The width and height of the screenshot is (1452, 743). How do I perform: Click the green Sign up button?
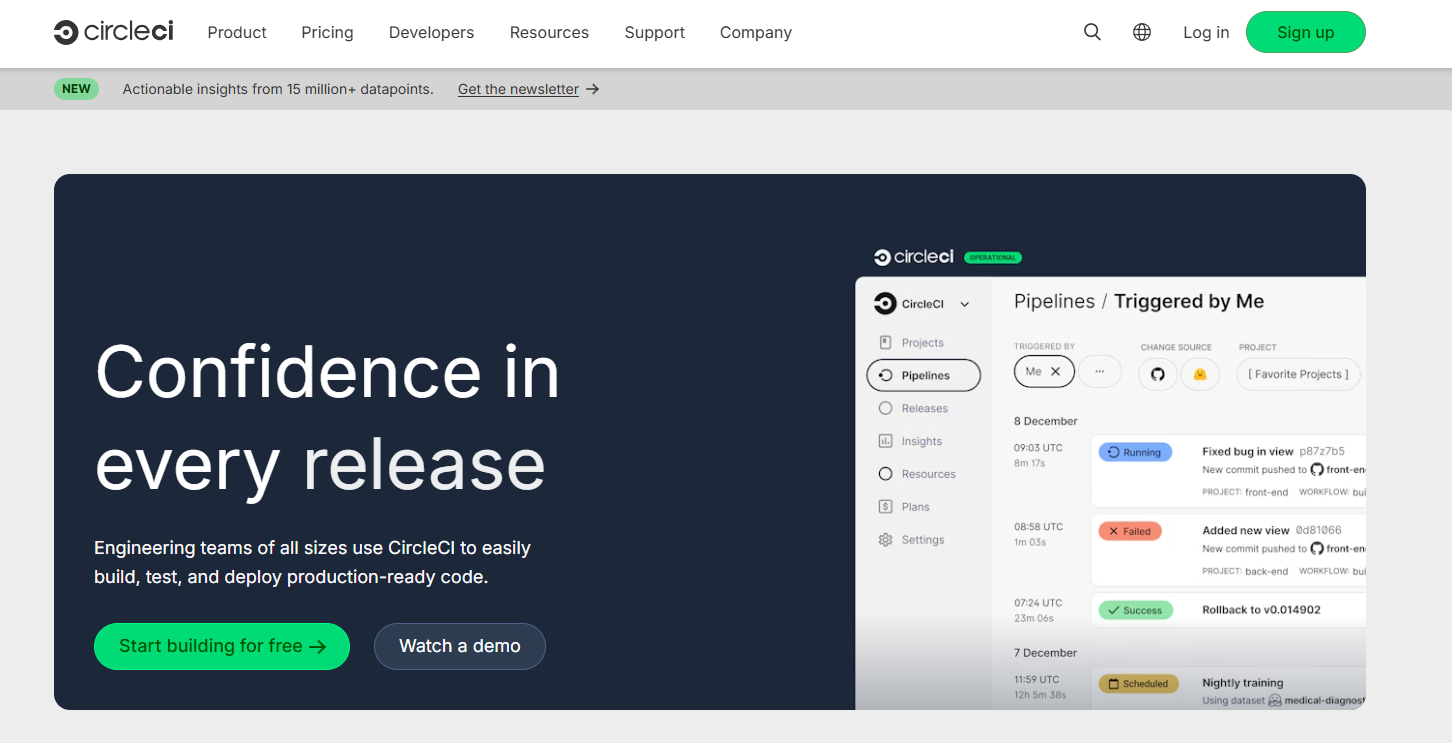pos(1305,32)
